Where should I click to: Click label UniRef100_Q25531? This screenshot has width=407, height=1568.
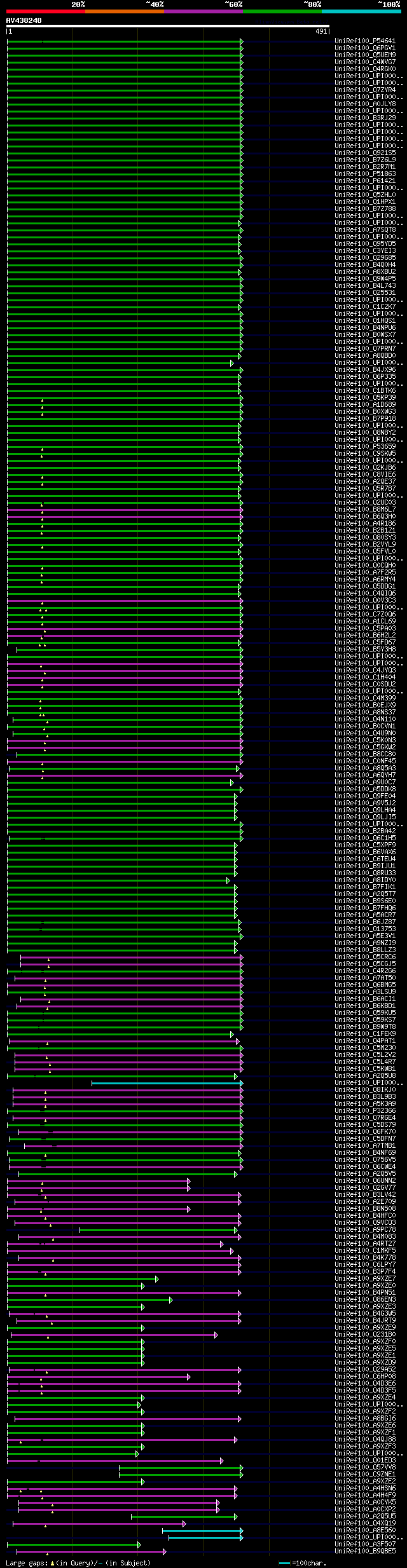365,292
